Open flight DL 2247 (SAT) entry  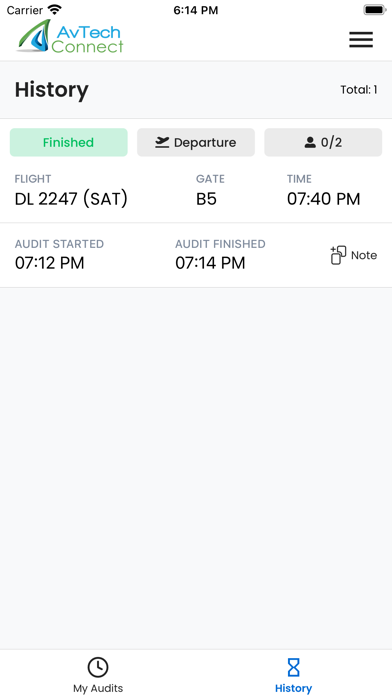71,199
